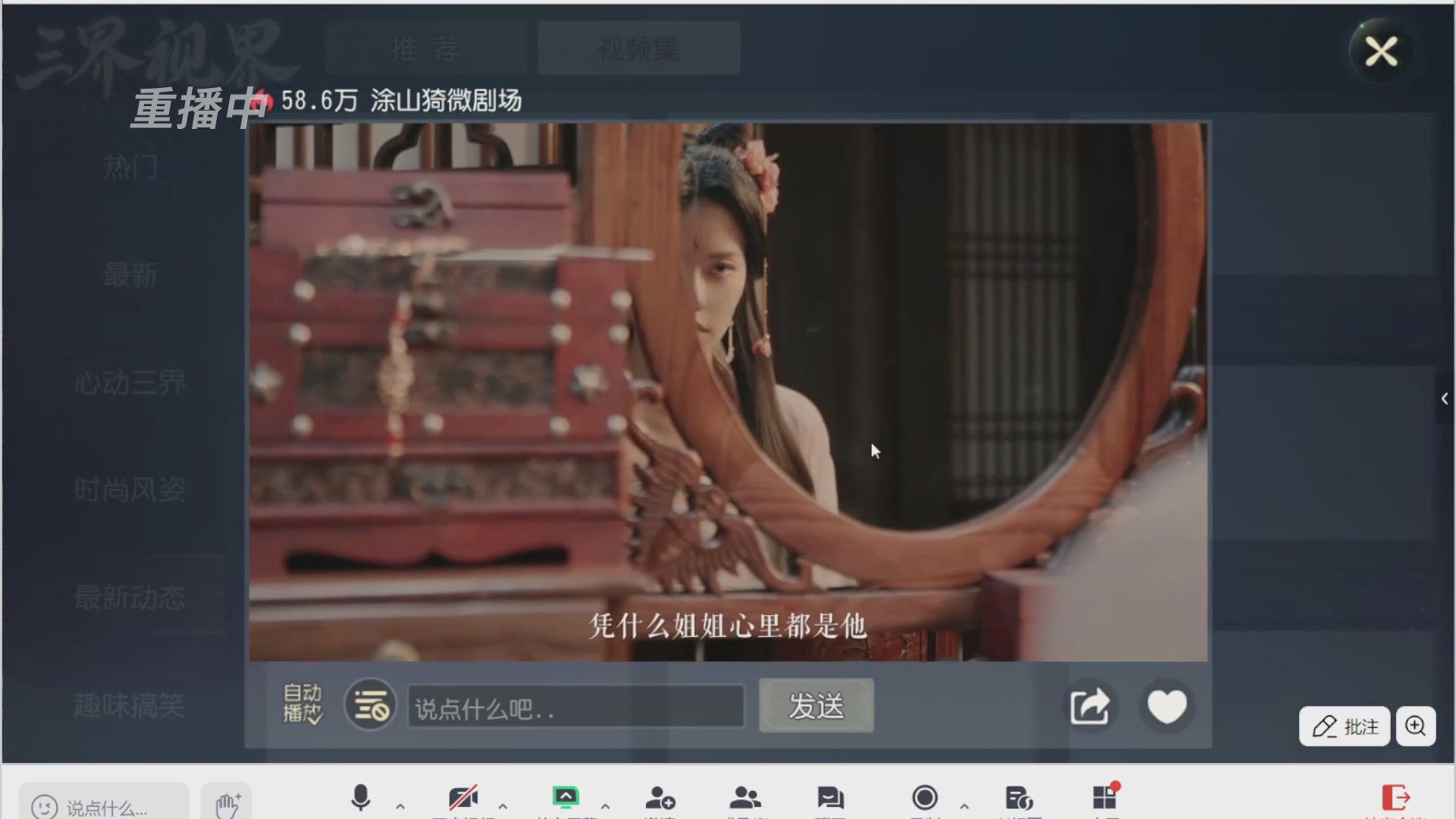Mute the microphone in meeting toolbar
Screen dimensions: 1456x819
click(x=361, y=798)
